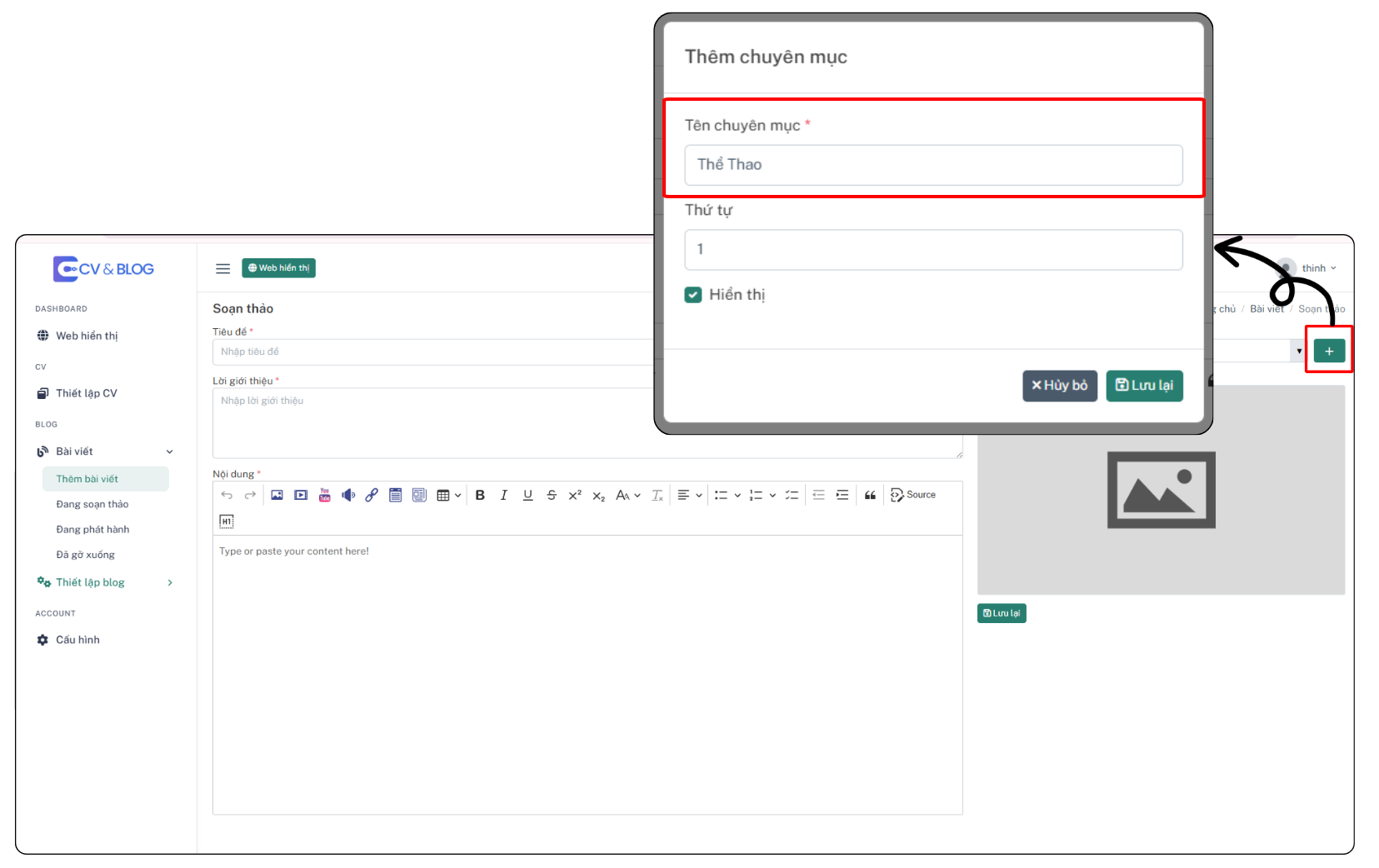Apply underline formatting
The height and width of the screenshot is (868, 1379).
click(527, 495)
